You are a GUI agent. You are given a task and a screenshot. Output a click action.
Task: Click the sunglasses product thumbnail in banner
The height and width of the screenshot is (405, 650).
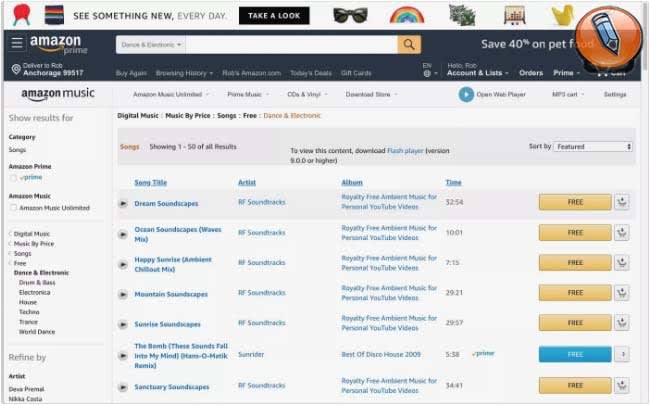[x=350, y=16]
